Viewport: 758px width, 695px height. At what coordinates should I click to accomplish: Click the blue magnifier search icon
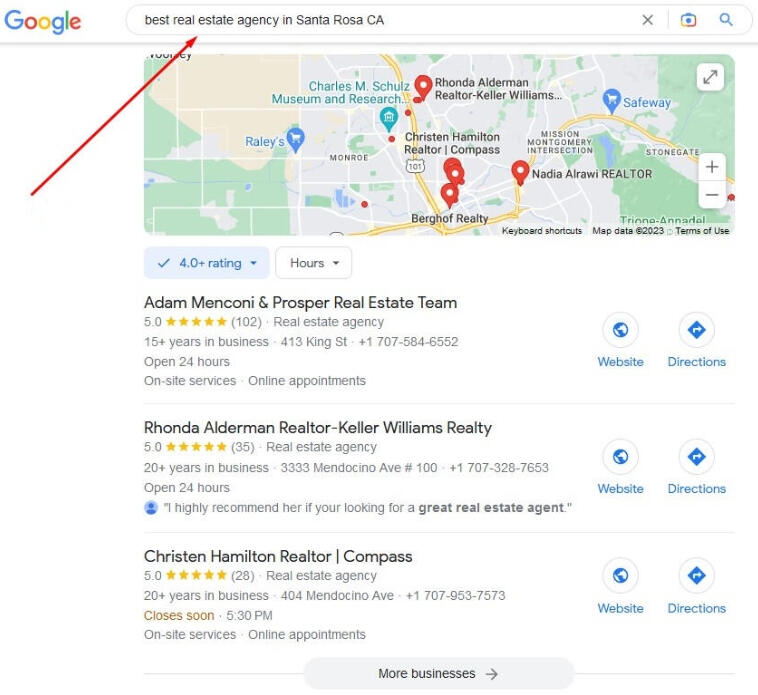(x=726, y=20)
